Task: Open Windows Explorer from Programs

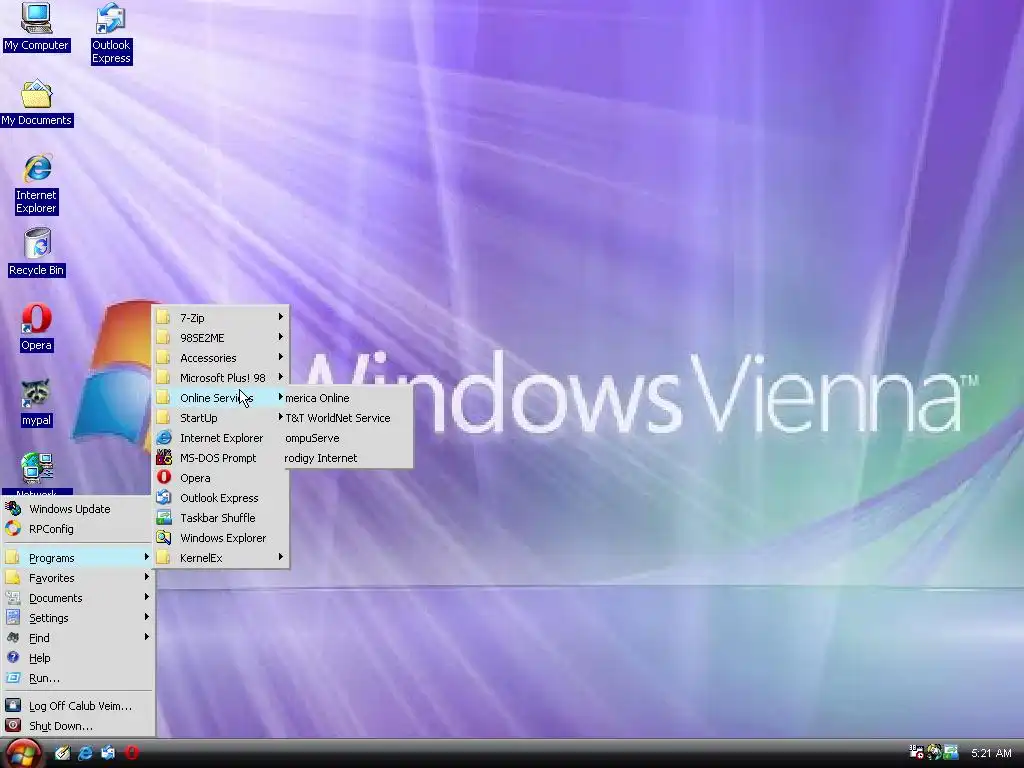Action: tap(221, 538)
